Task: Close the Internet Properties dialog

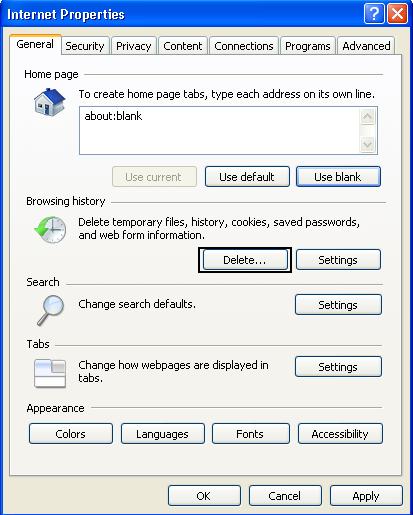Action: (397, 14)
